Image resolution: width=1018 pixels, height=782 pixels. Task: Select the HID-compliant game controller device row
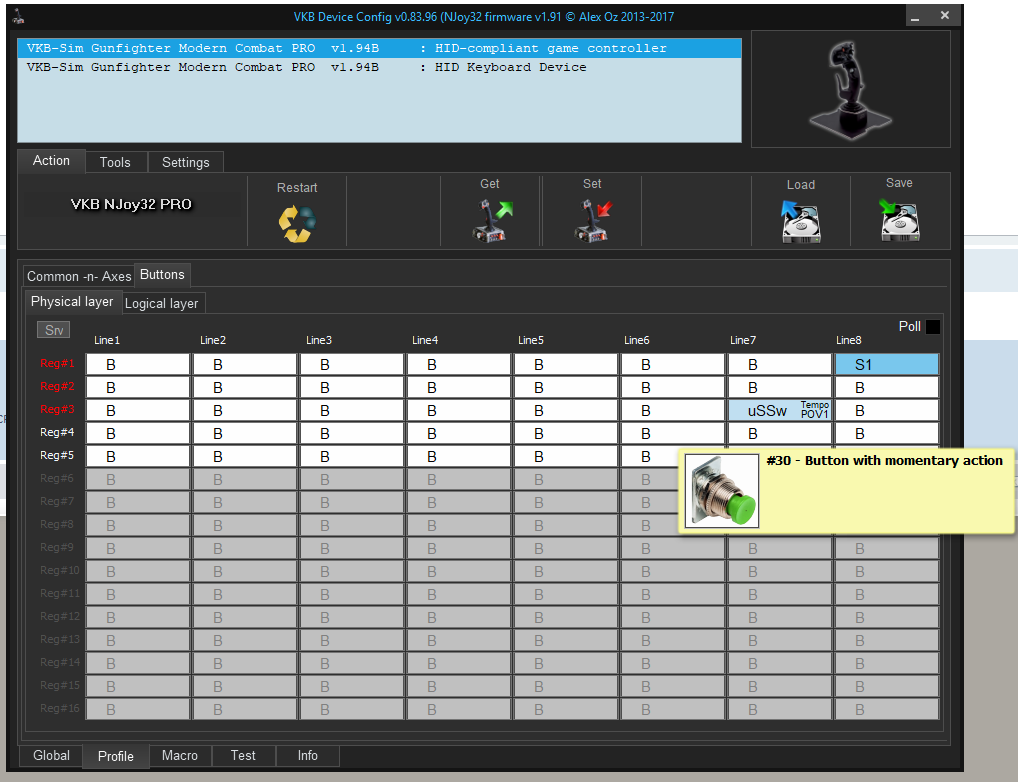pyautogui.click(x=379, y=48)
